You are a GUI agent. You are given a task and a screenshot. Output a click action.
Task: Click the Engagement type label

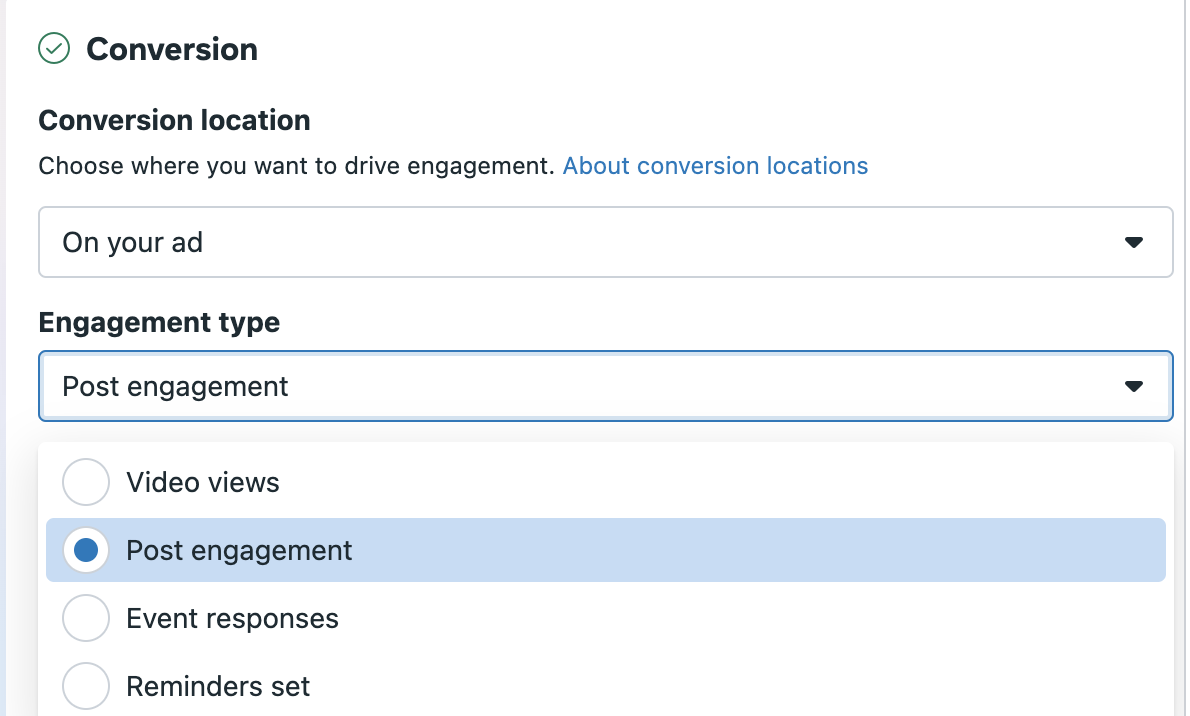(159, 322)
